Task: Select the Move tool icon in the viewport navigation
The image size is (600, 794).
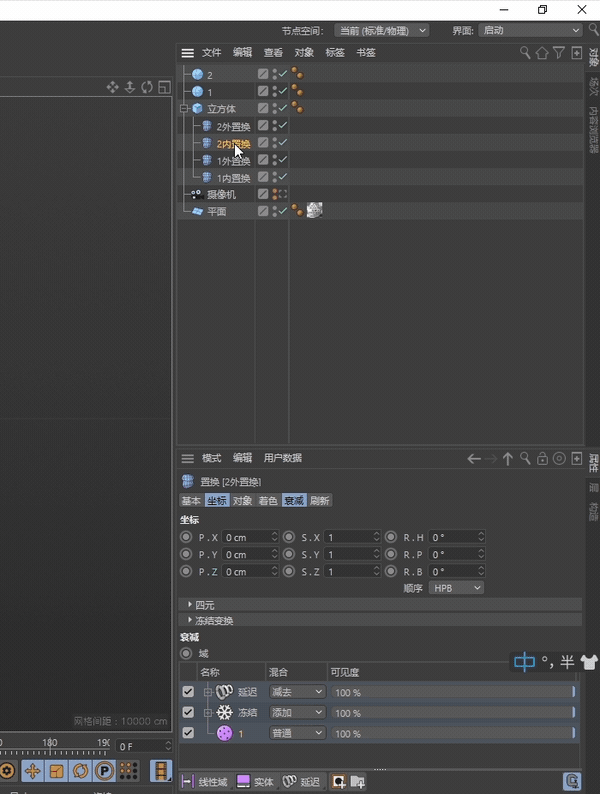Action: tap(112, 87)
